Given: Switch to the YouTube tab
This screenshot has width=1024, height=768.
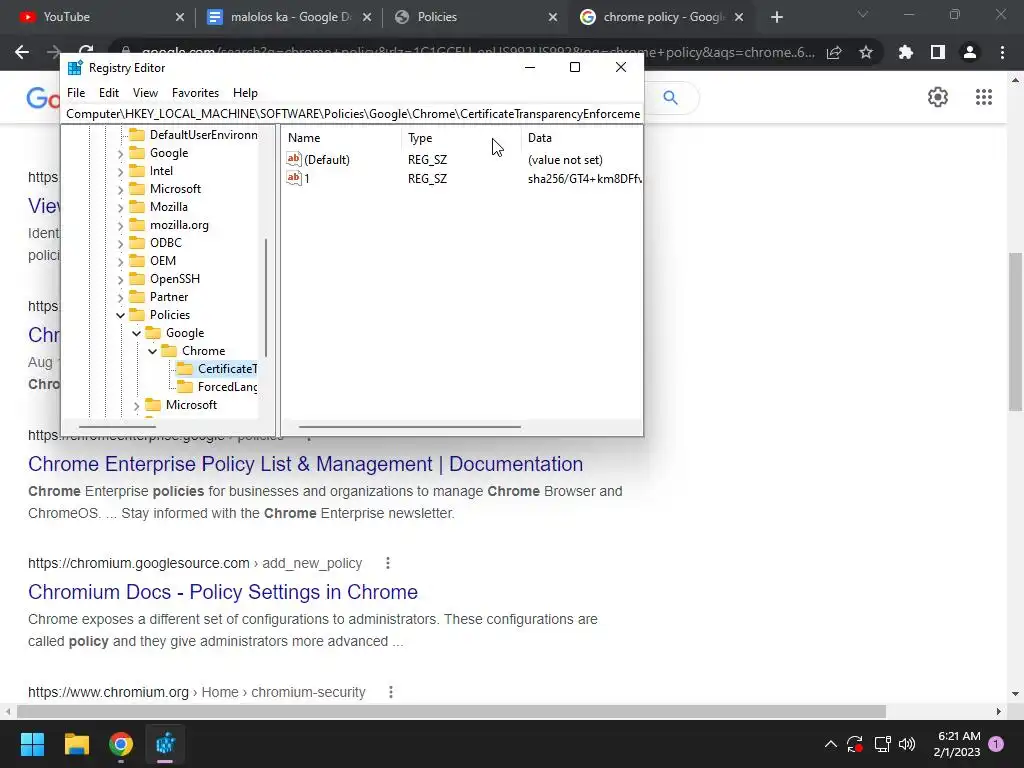Looking at the screenshot, I should [98, 17].
